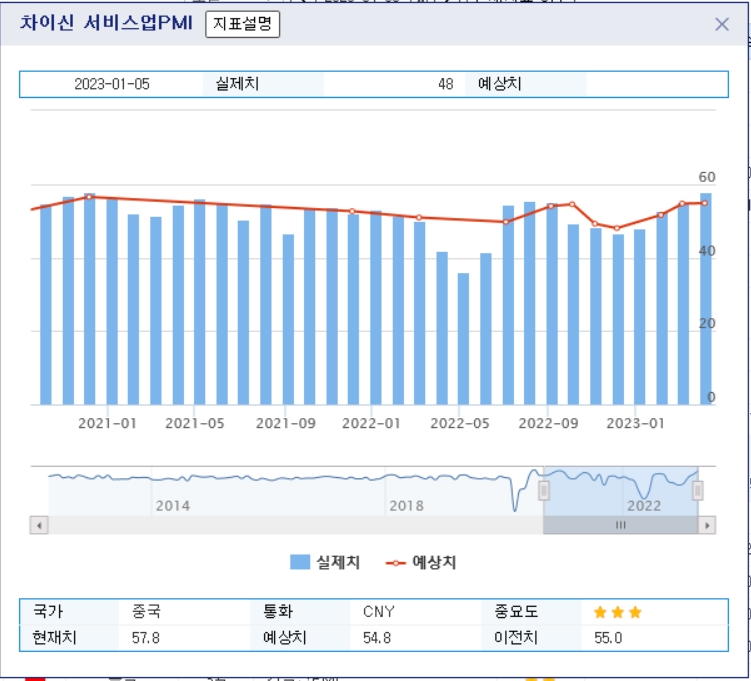Click the 2022 label in navigator

pyautogui.click(x=644, y=506)
